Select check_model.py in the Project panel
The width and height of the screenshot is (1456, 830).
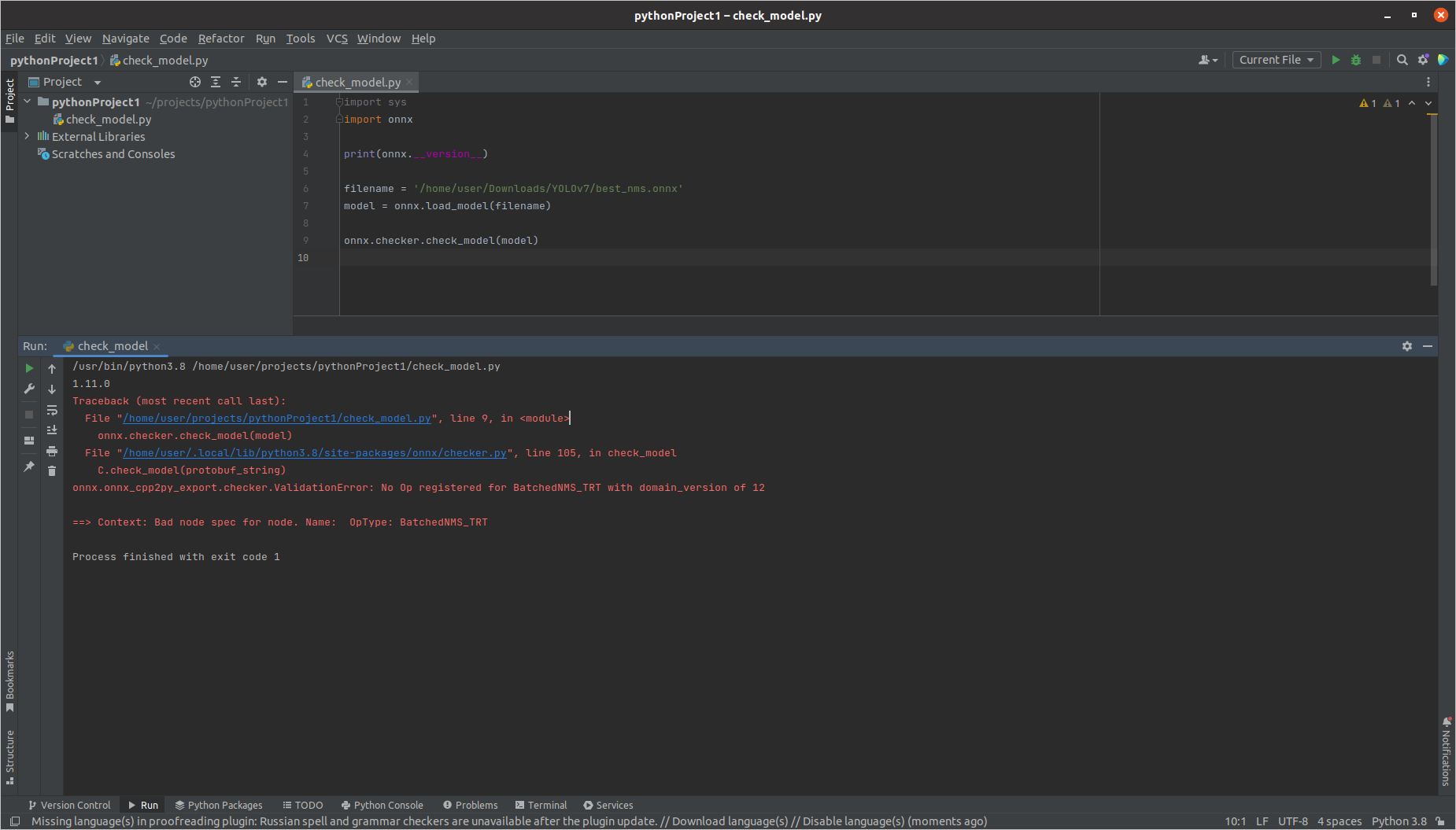tap(109, 119)
